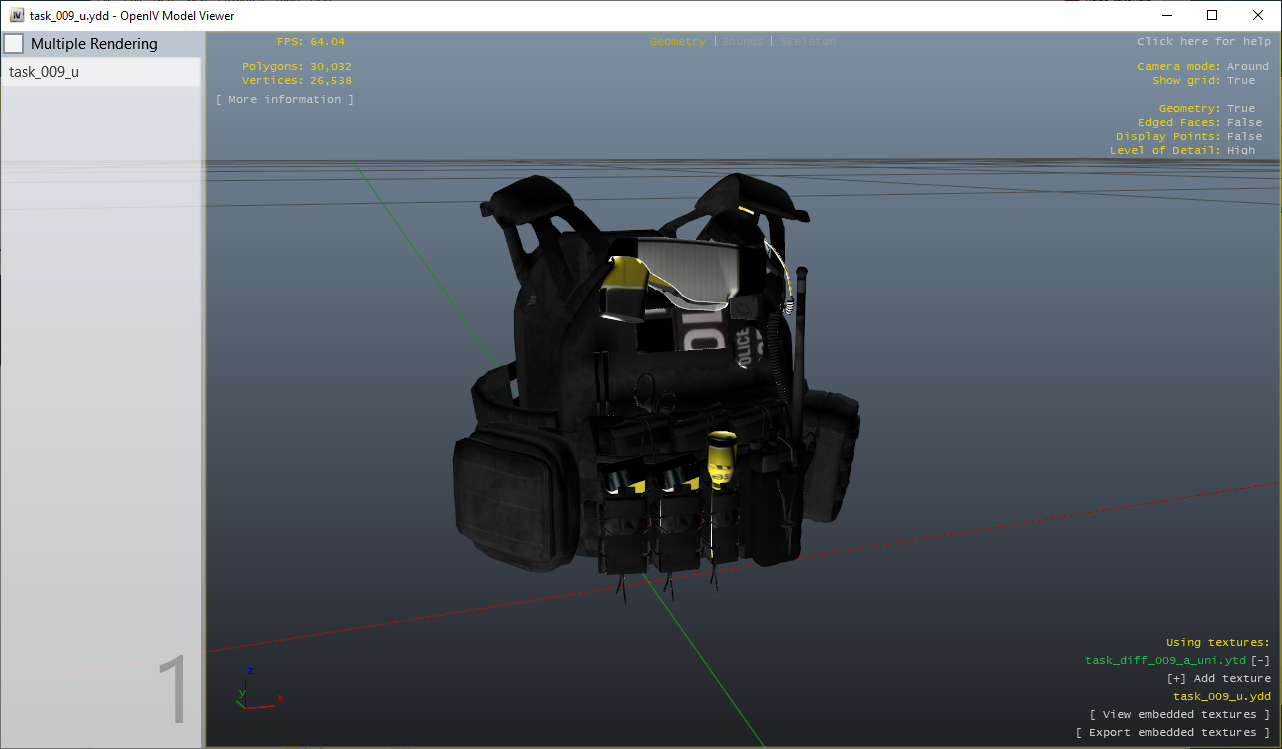
Task: Click the XYZ axis gizmo
Action: [256, 688]
